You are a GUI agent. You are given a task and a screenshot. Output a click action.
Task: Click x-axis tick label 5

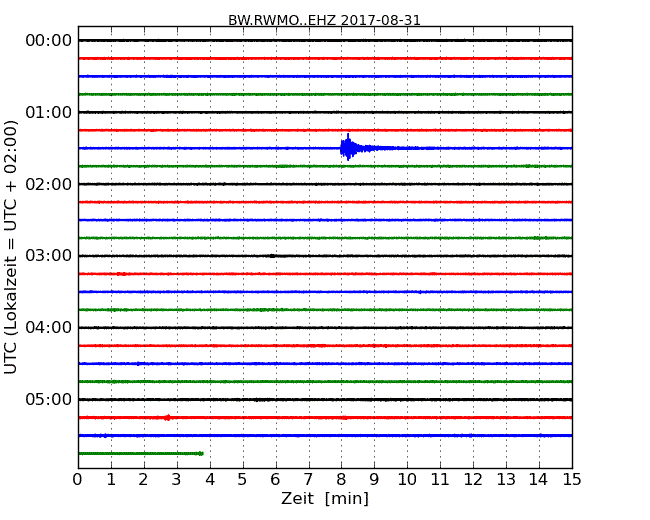pos(242,480)
